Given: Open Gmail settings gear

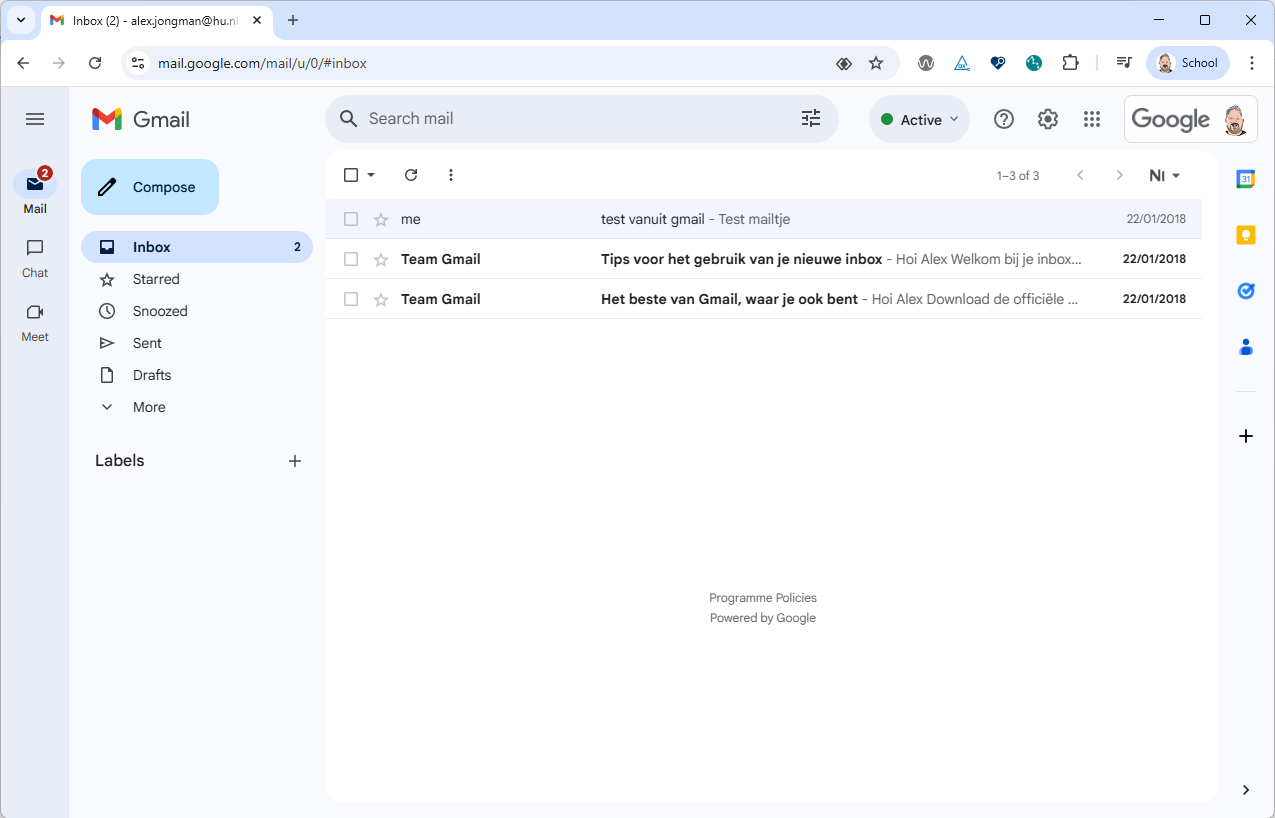Looking at the screenshot, I should click(x=1047, y=119).
